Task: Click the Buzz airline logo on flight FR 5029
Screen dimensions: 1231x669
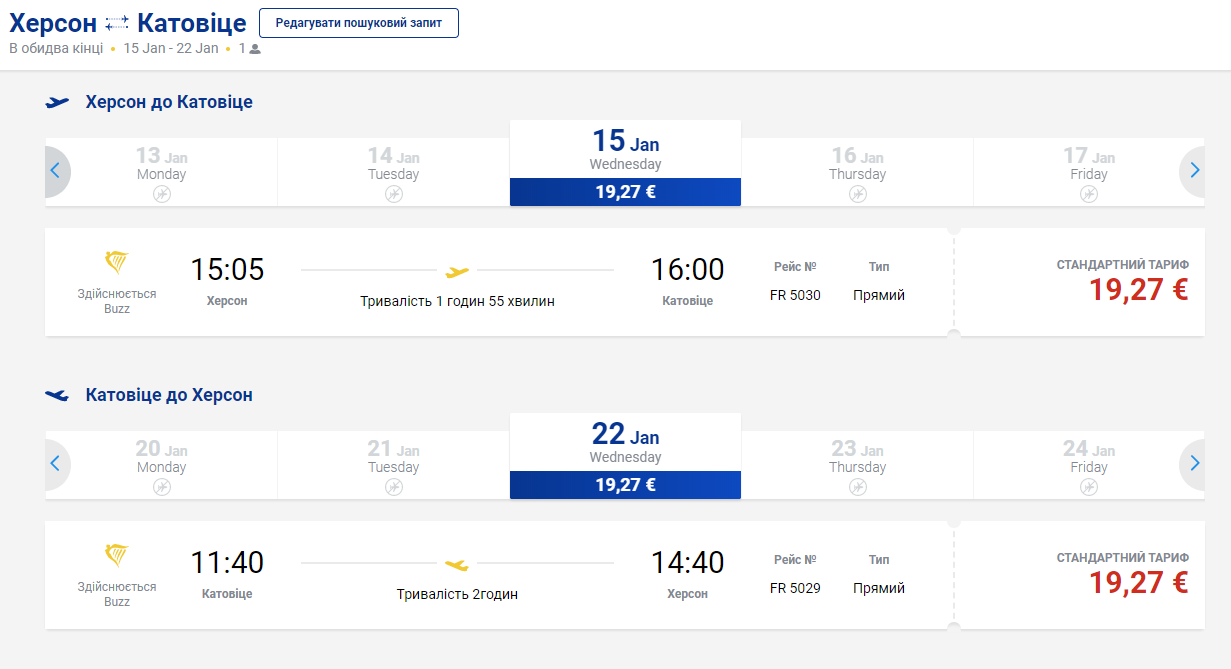Action: pos(117,556)
